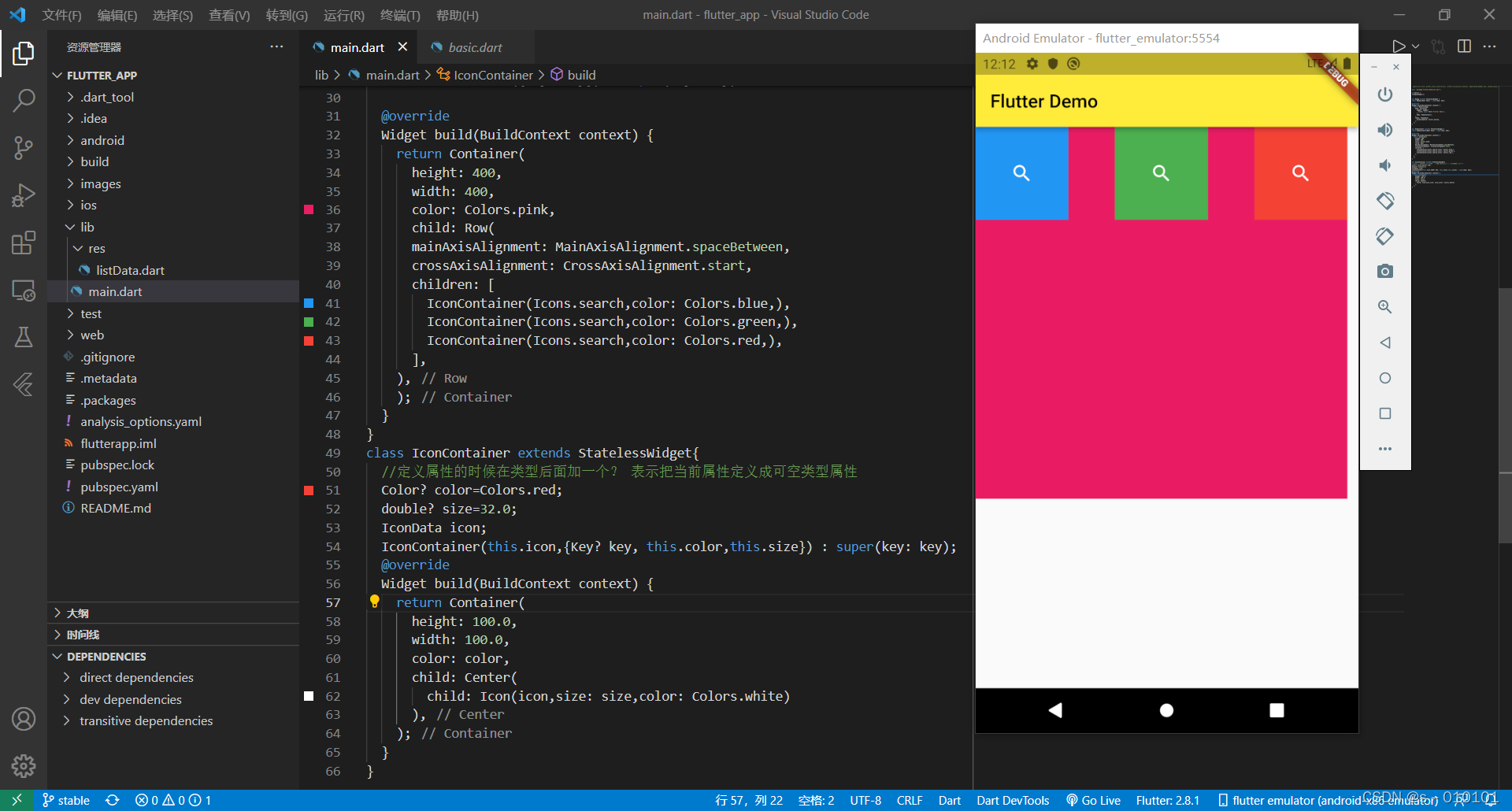Click emulator sidebar back triangle
Viewport: 1512px width, 811px height.
(1385, 343)
